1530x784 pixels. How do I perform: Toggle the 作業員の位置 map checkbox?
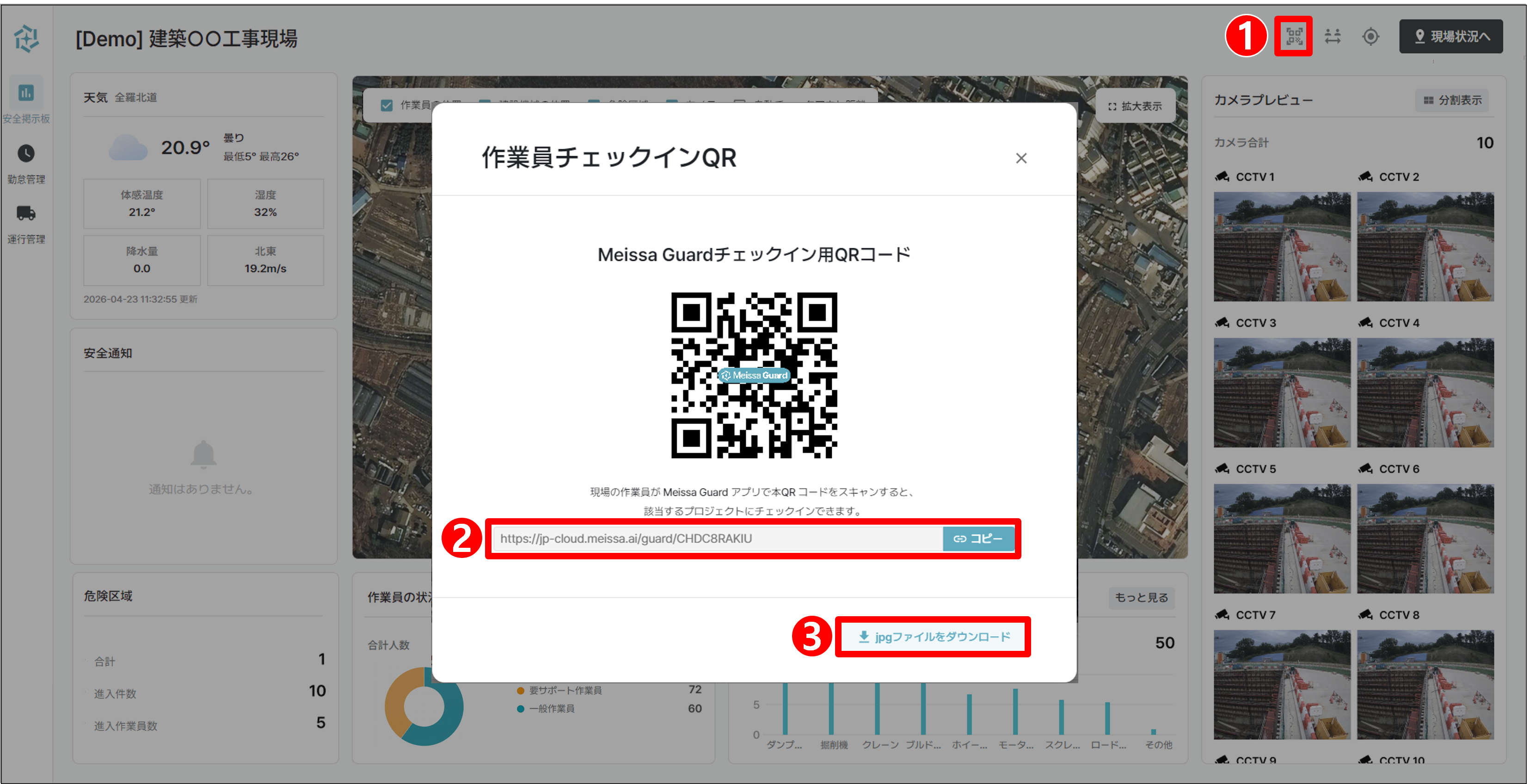click(x=387, y=105)
